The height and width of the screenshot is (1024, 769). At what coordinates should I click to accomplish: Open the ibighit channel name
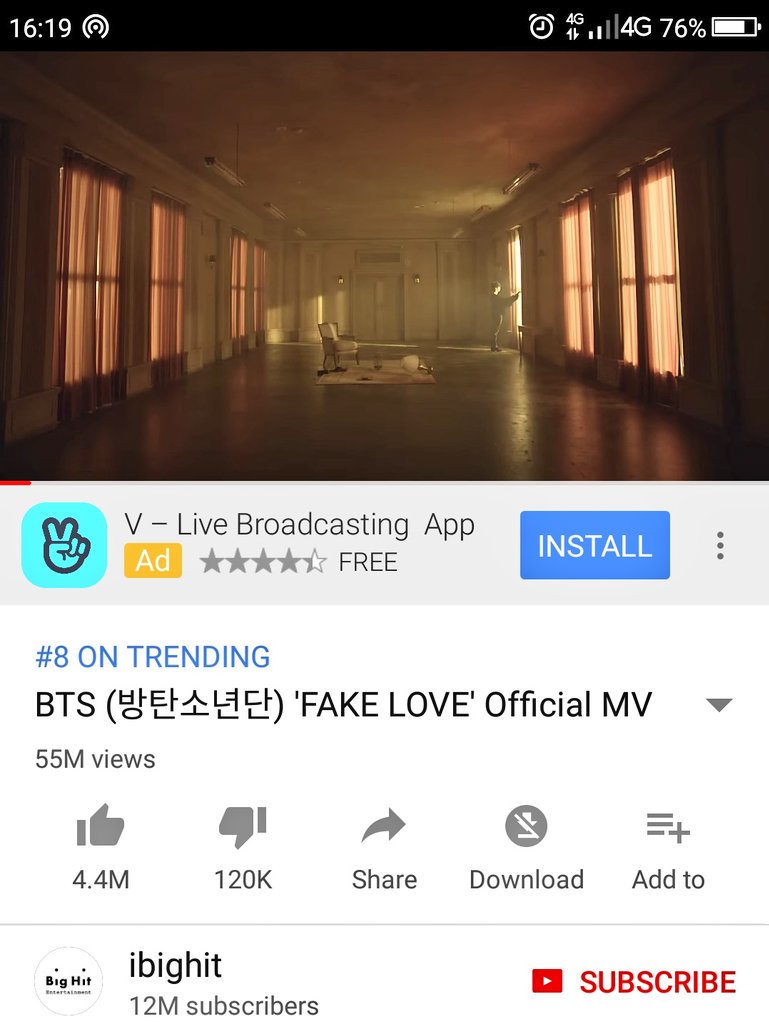(x=175, y=965)
